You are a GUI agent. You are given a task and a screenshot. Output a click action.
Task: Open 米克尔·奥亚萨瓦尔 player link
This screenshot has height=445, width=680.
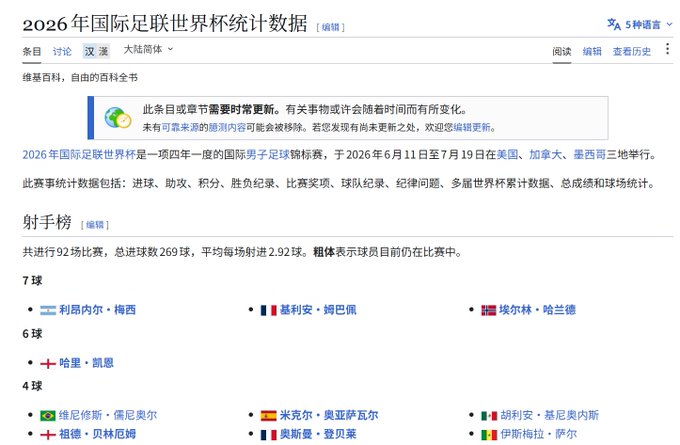click(329, 415)
